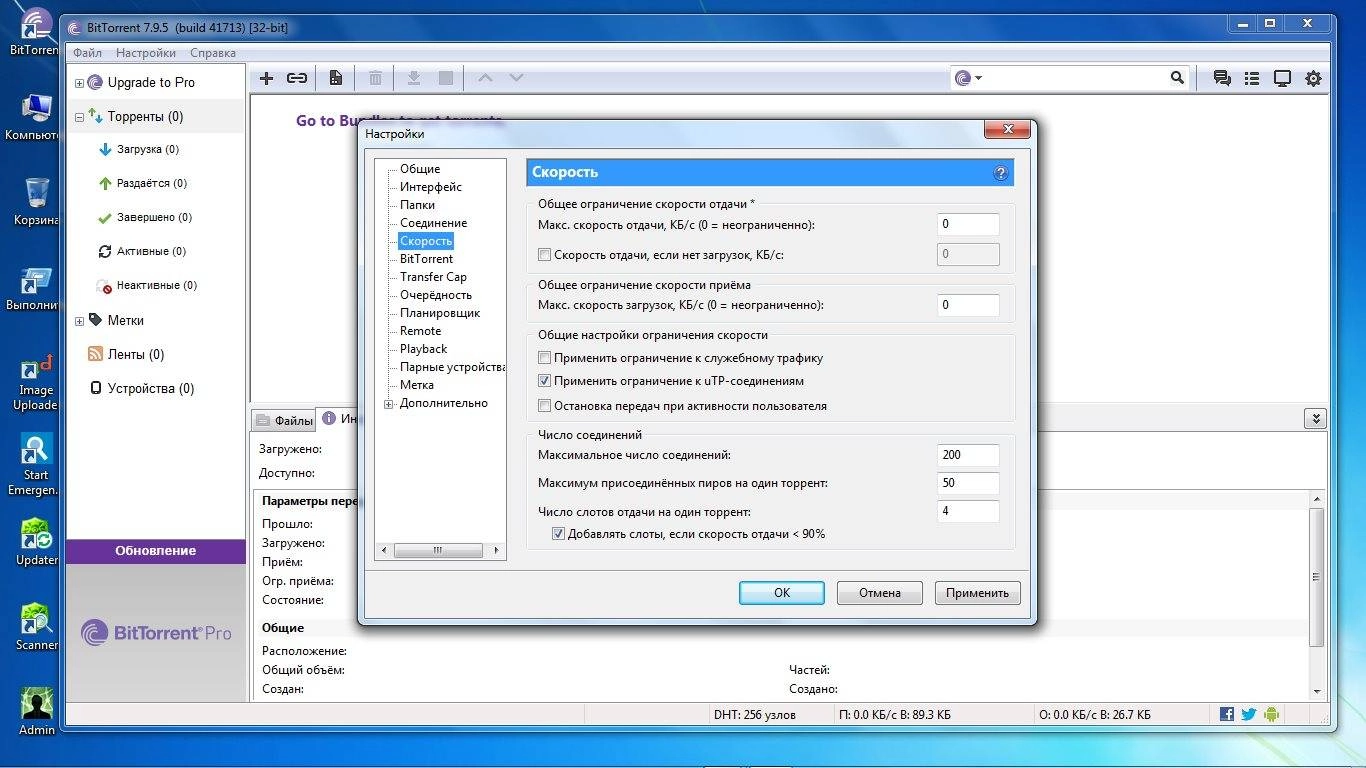This screenshot has height=768, width=1366.
Task: Open the chat bubbles toolbar icon
Action: pos(1221,78)
